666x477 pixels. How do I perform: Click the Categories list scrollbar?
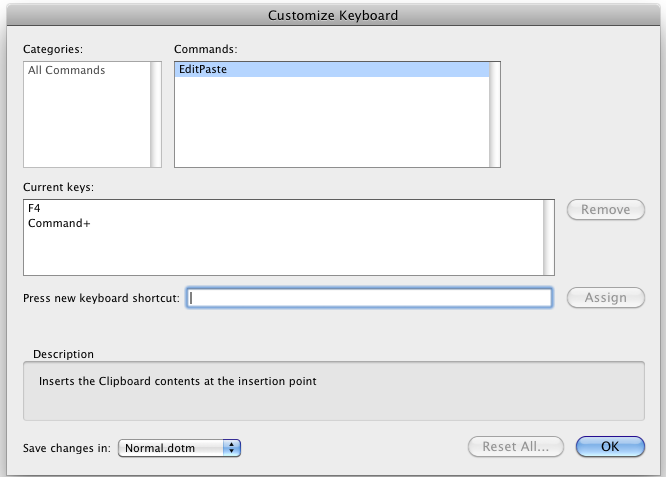tap(156, 114)
